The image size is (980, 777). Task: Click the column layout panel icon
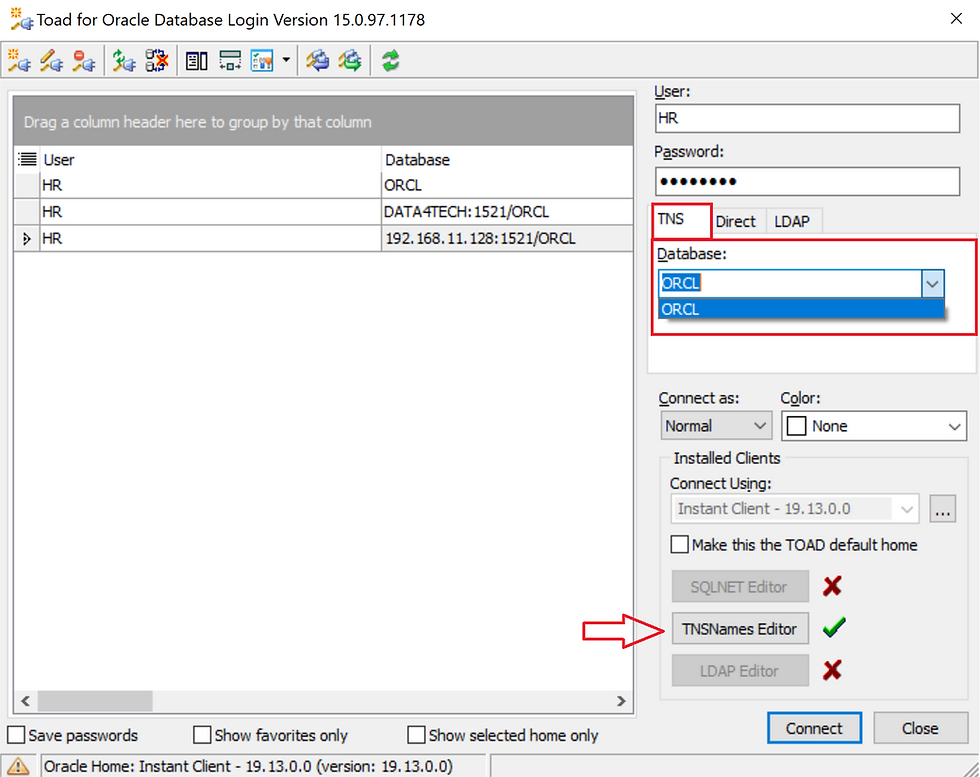pyautogui.click(x=197, y=61)
